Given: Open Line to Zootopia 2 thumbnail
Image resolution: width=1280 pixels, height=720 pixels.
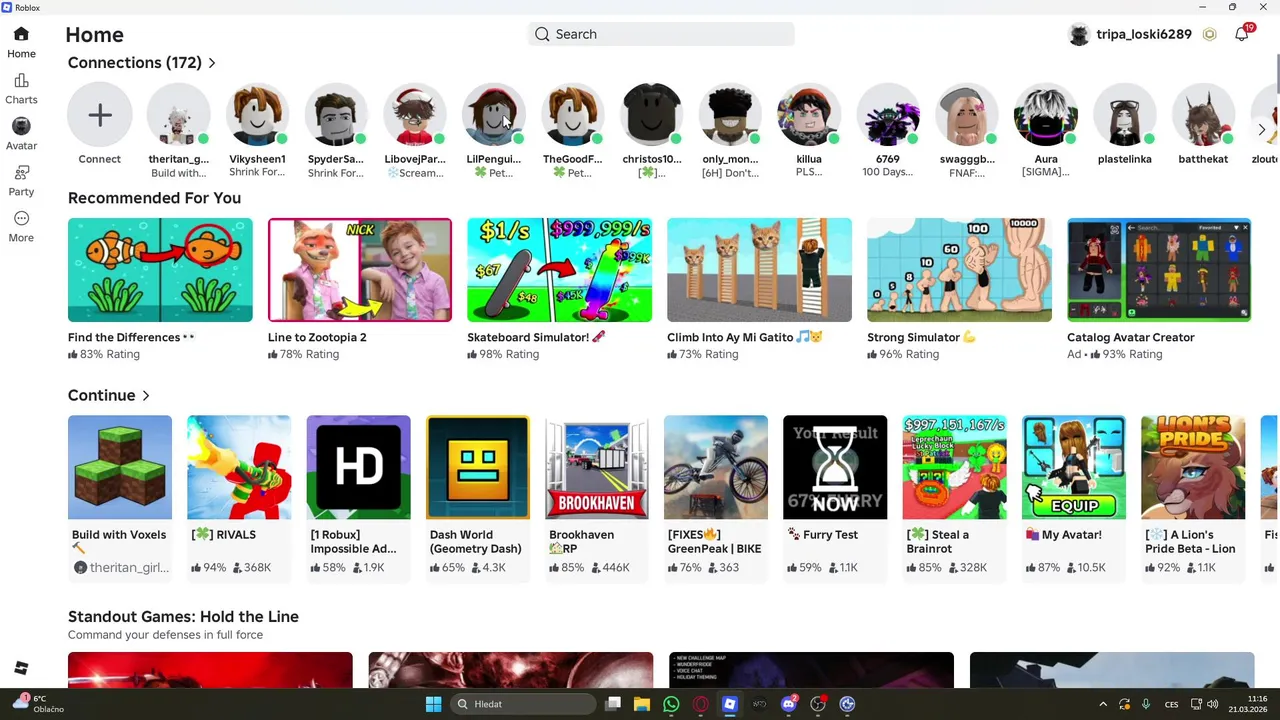Looking at the screenshot, I should (x=360, y=270).
